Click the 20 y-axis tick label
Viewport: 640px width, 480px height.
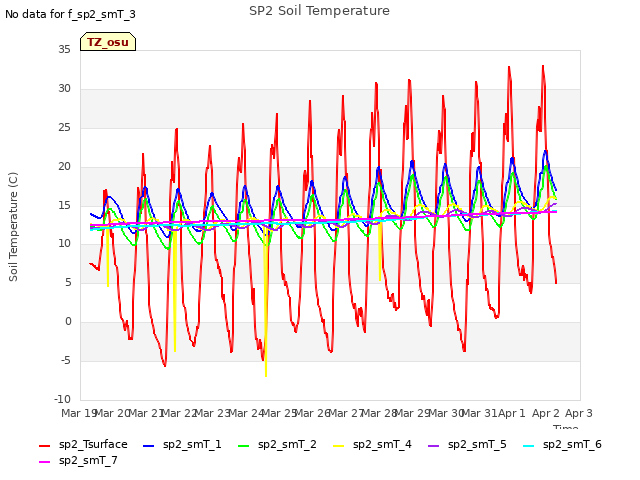(x=64, y=167)
